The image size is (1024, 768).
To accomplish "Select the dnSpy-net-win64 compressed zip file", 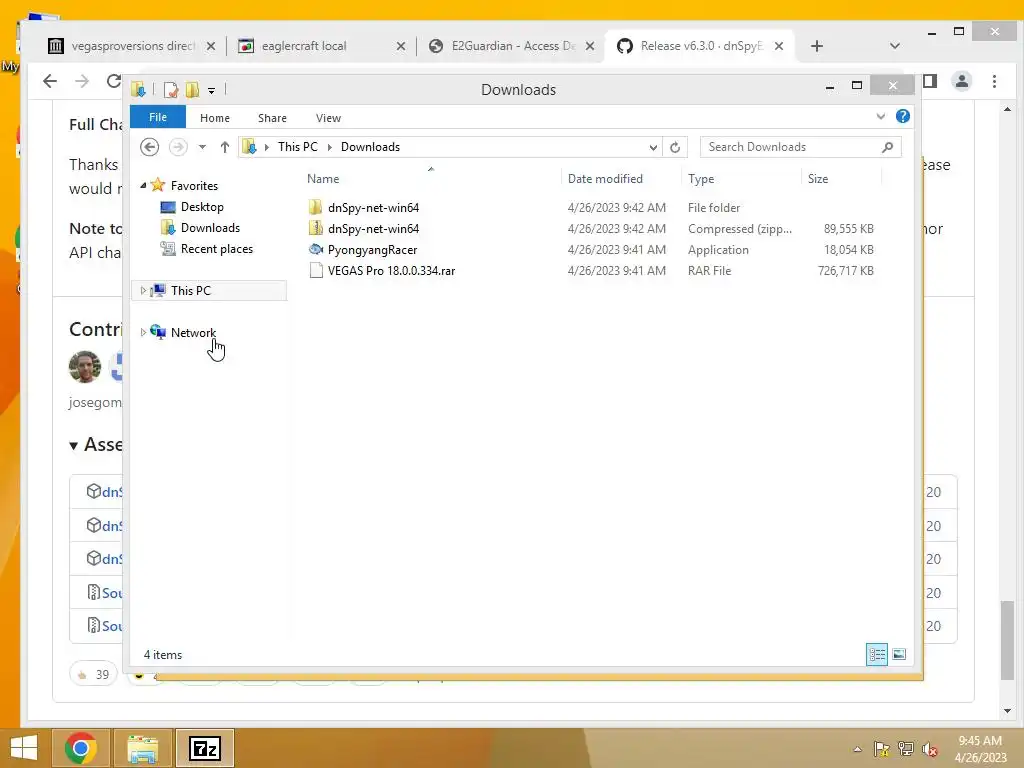I will point(373,229).
